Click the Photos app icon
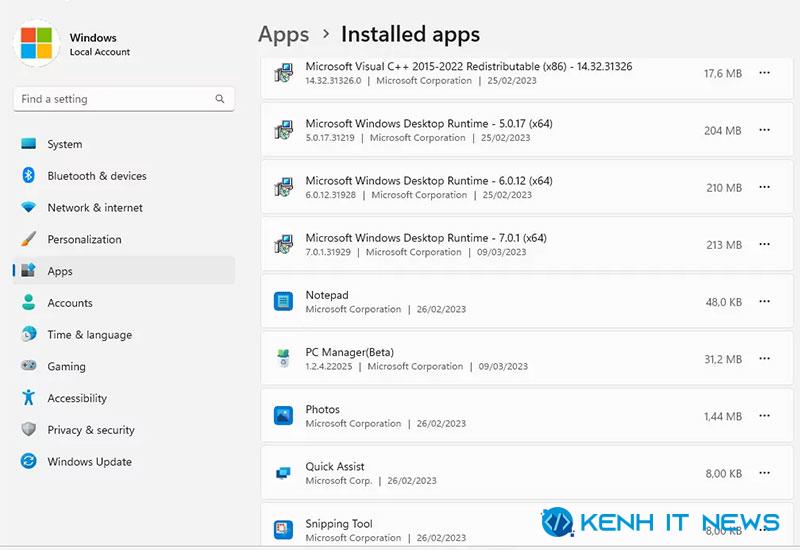This screenshot has height=550, width=800. point(283,415)
